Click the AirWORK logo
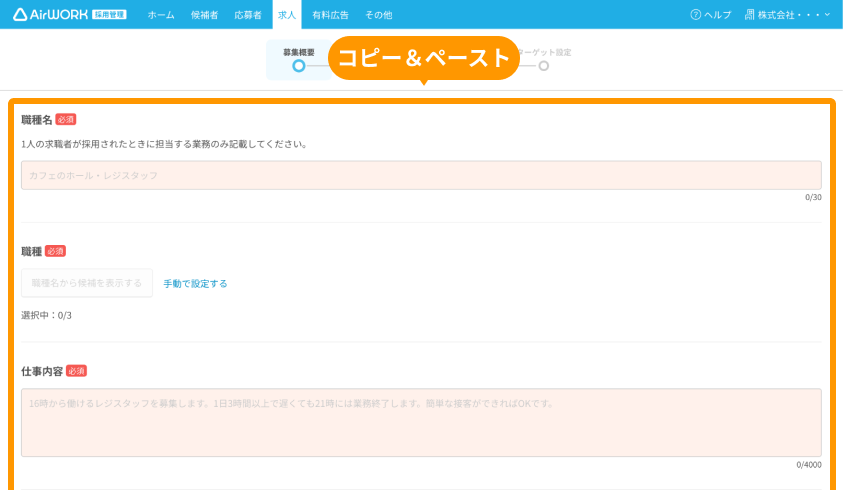 coord(50,15)
